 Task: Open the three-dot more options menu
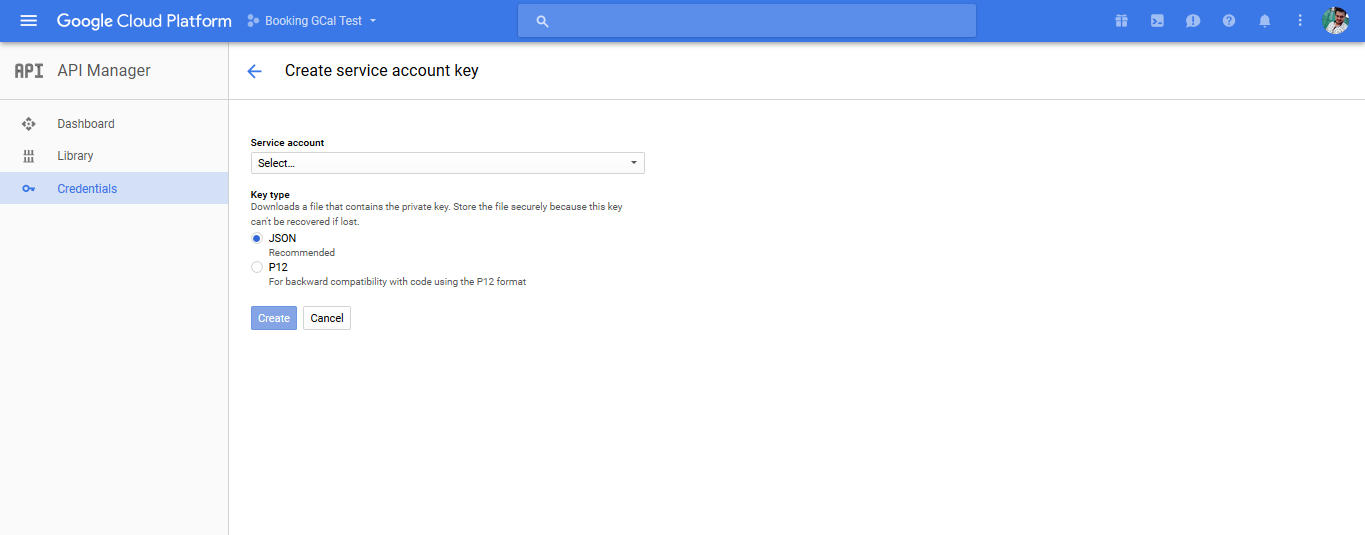click(x=1300, y=21)
